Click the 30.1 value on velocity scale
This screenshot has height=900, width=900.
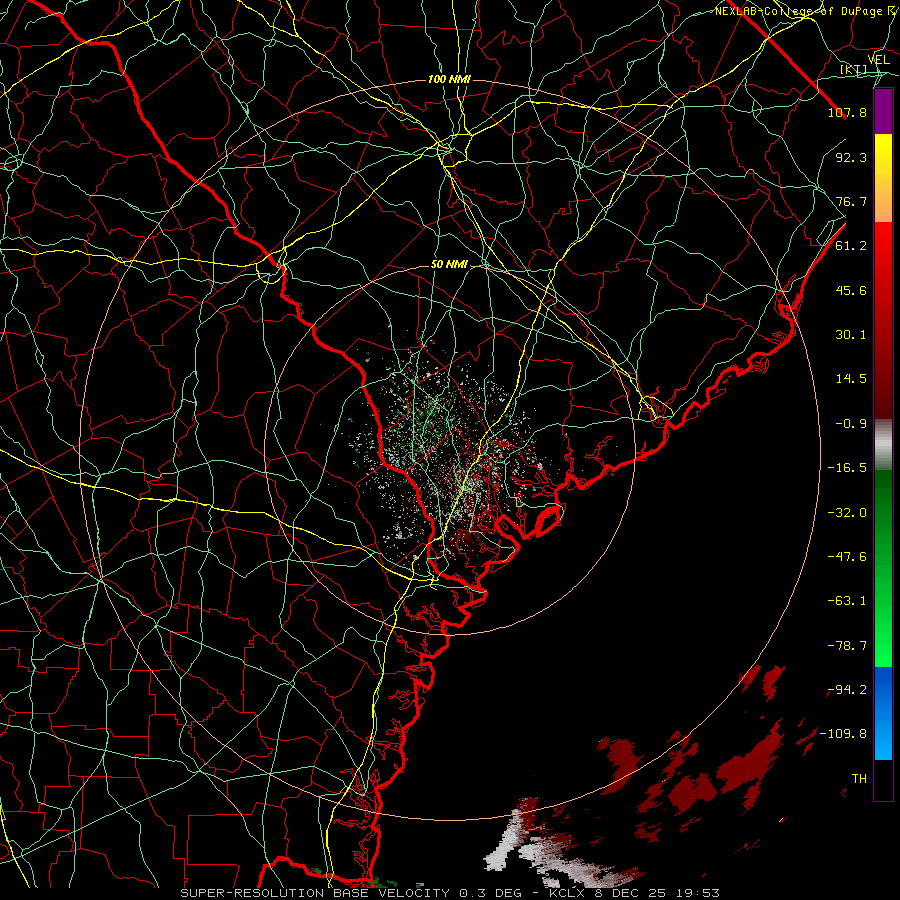click(851, 335)
